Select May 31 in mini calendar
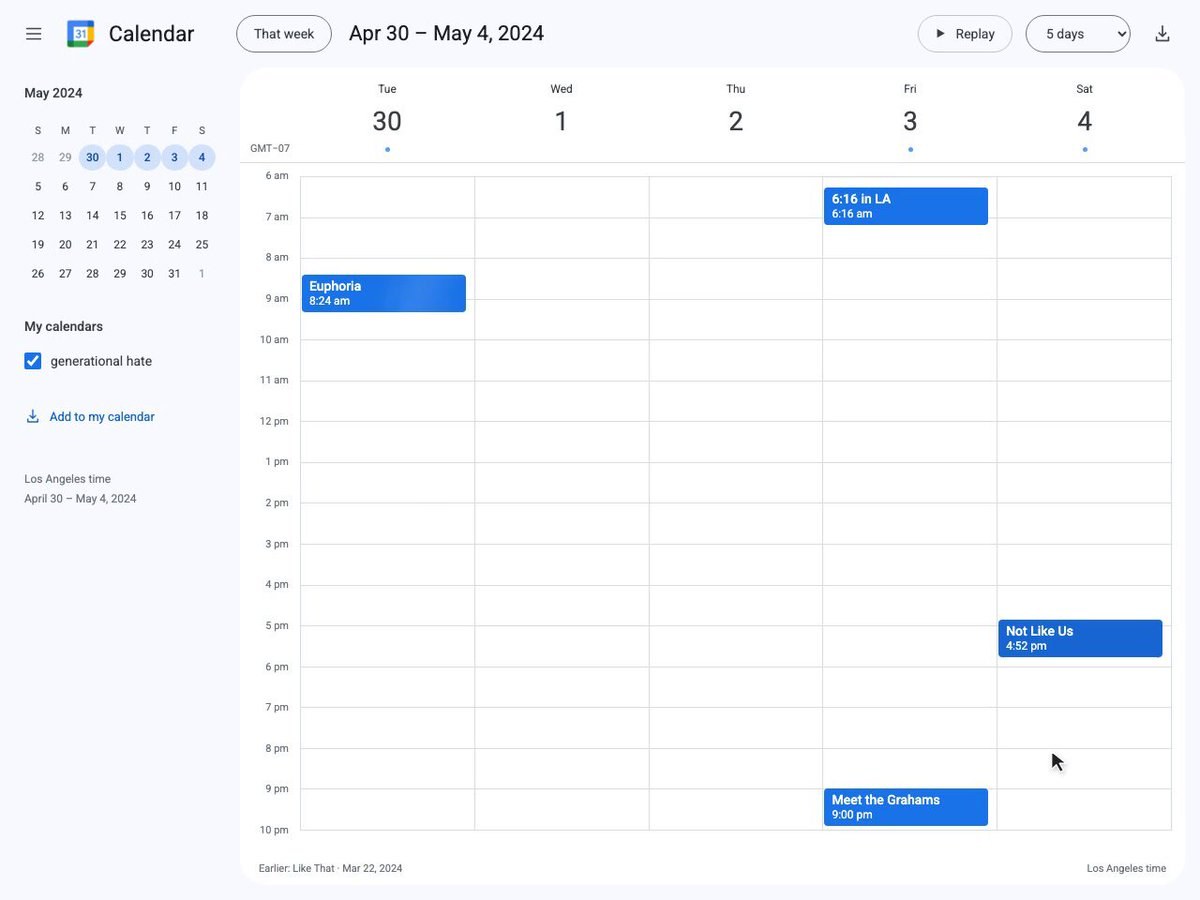 click(174, 273)
